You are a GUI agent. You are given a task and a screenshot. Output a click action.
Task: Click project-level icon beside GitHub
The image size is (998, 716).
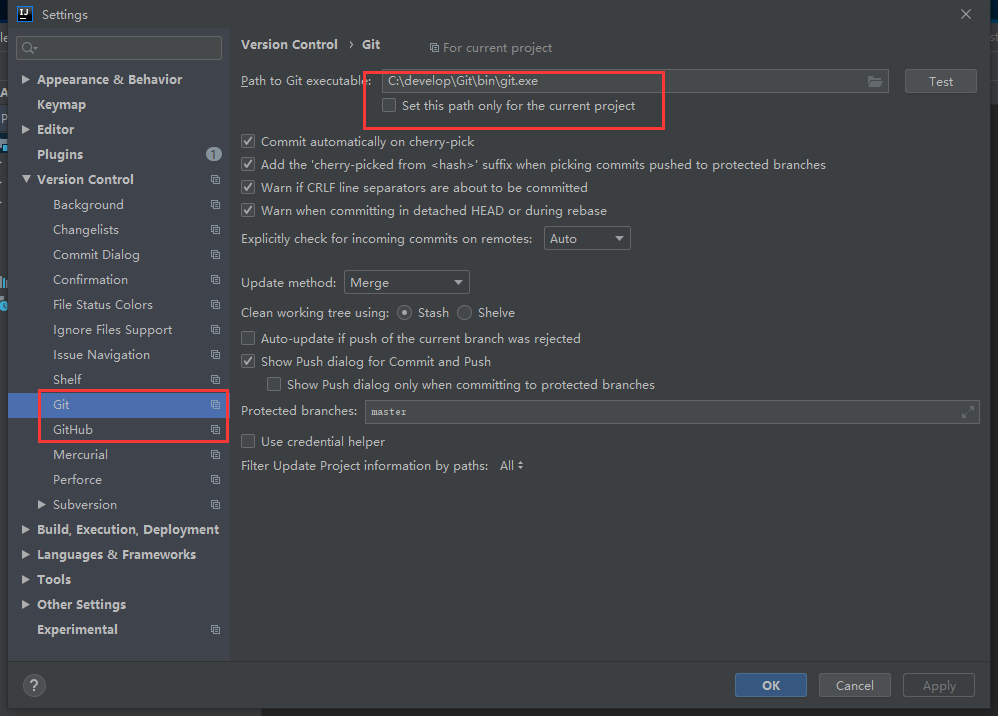click(x=216, y=430)
